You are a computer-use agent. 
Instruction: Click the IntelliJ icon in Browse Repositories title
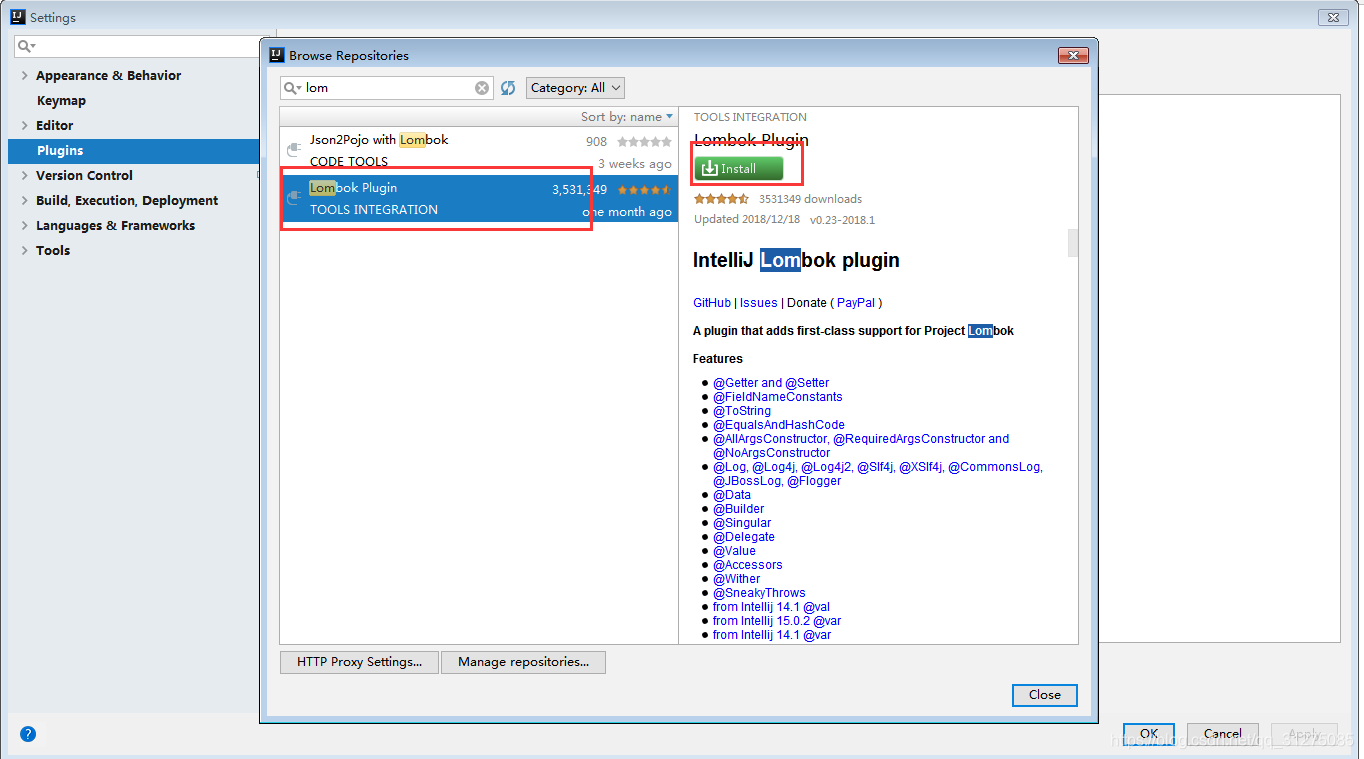[277, 55]
